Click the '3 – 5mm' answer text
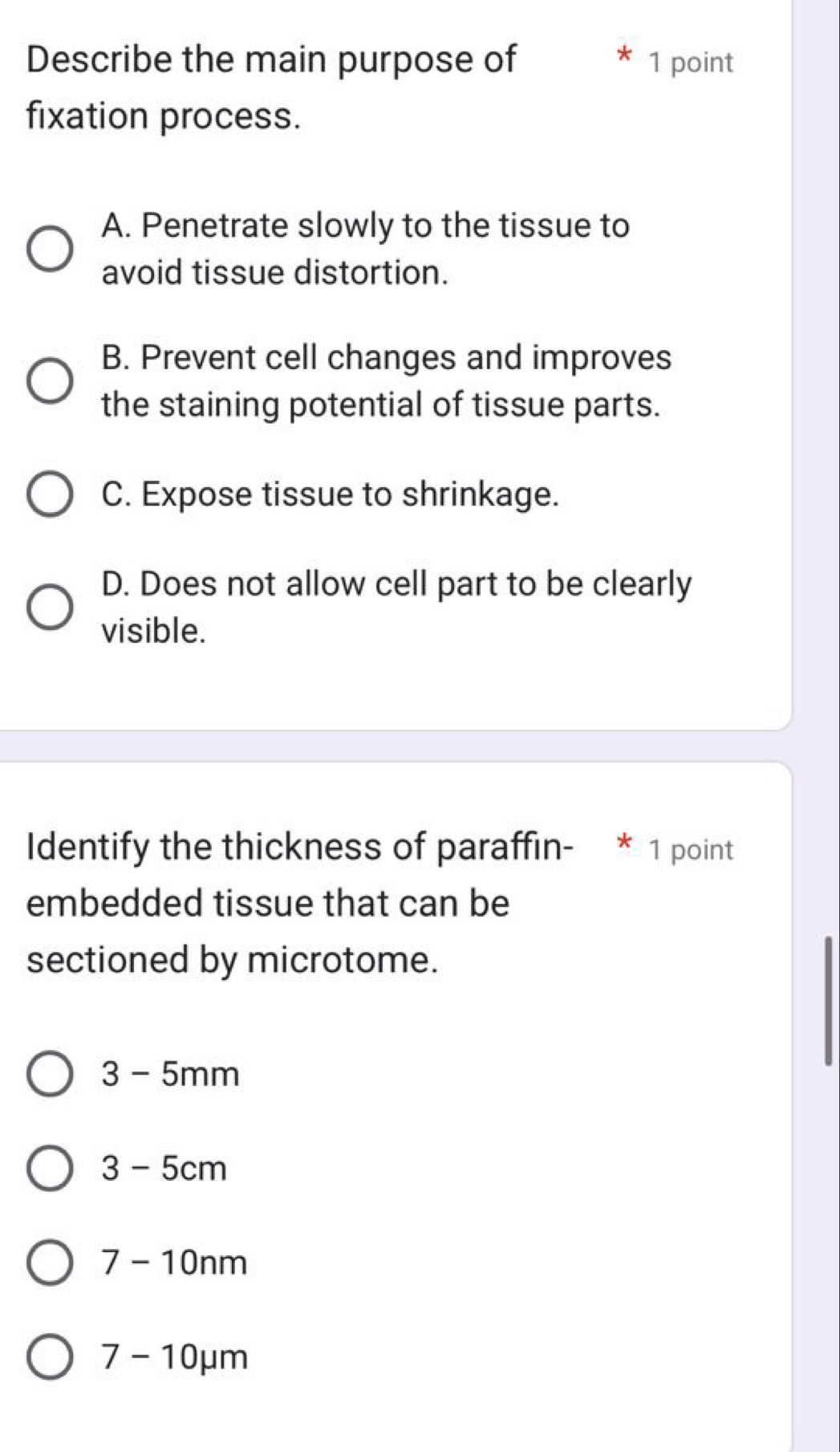 (170, 1074)
